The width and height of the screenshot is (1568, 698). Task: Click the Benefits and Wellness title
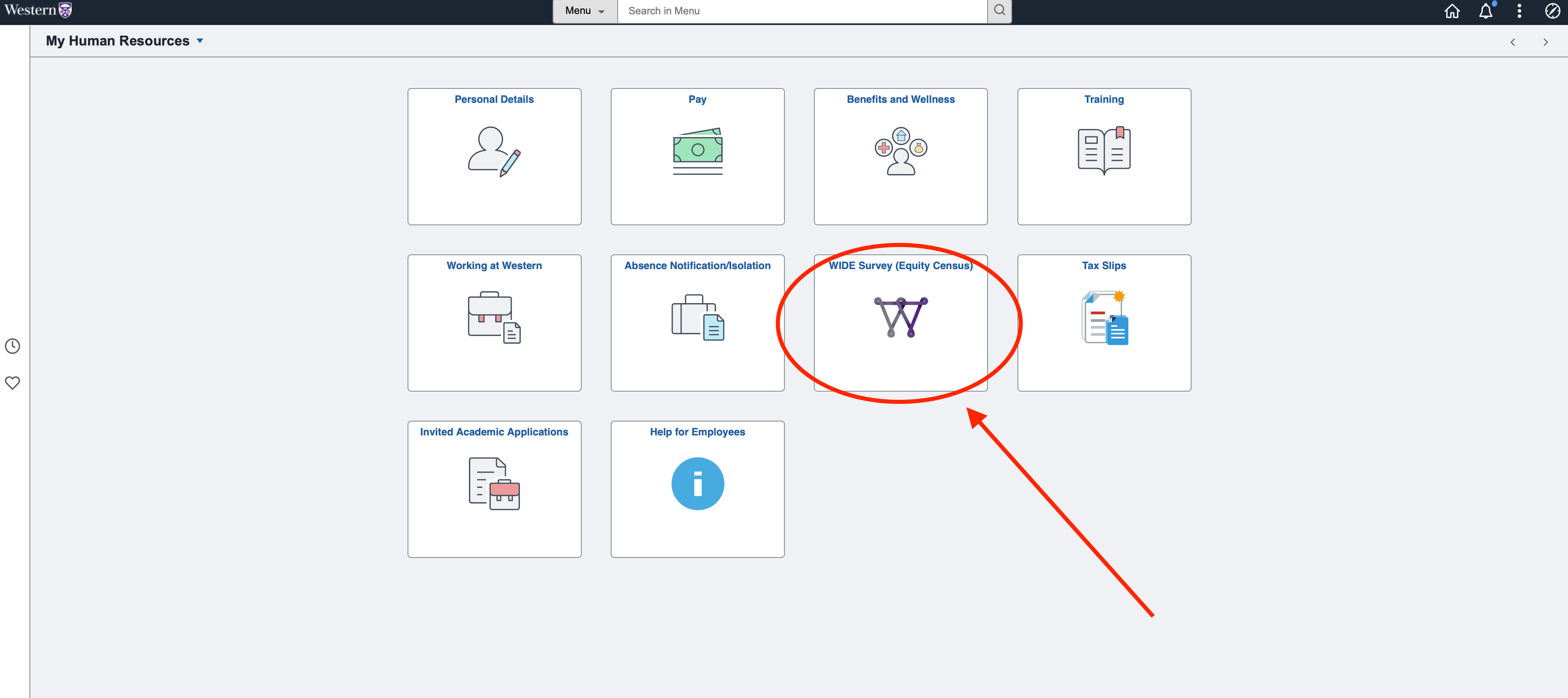[901, 99]
